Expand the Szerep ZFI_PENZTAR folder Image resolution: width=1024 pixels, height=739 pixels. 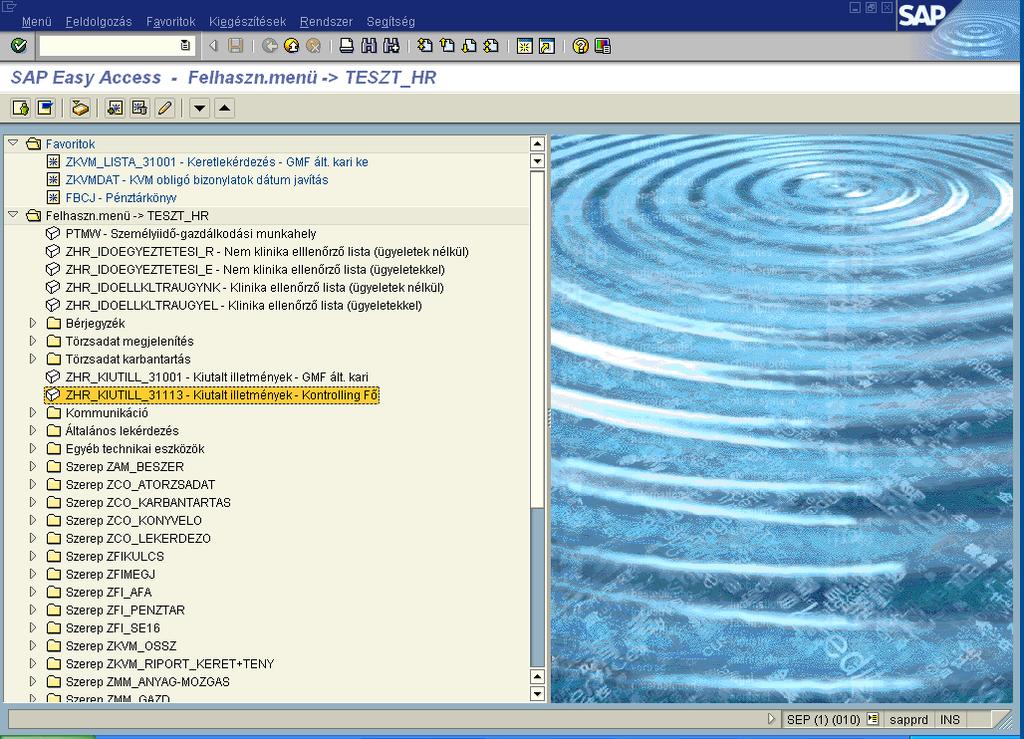(x=33, y=609)
